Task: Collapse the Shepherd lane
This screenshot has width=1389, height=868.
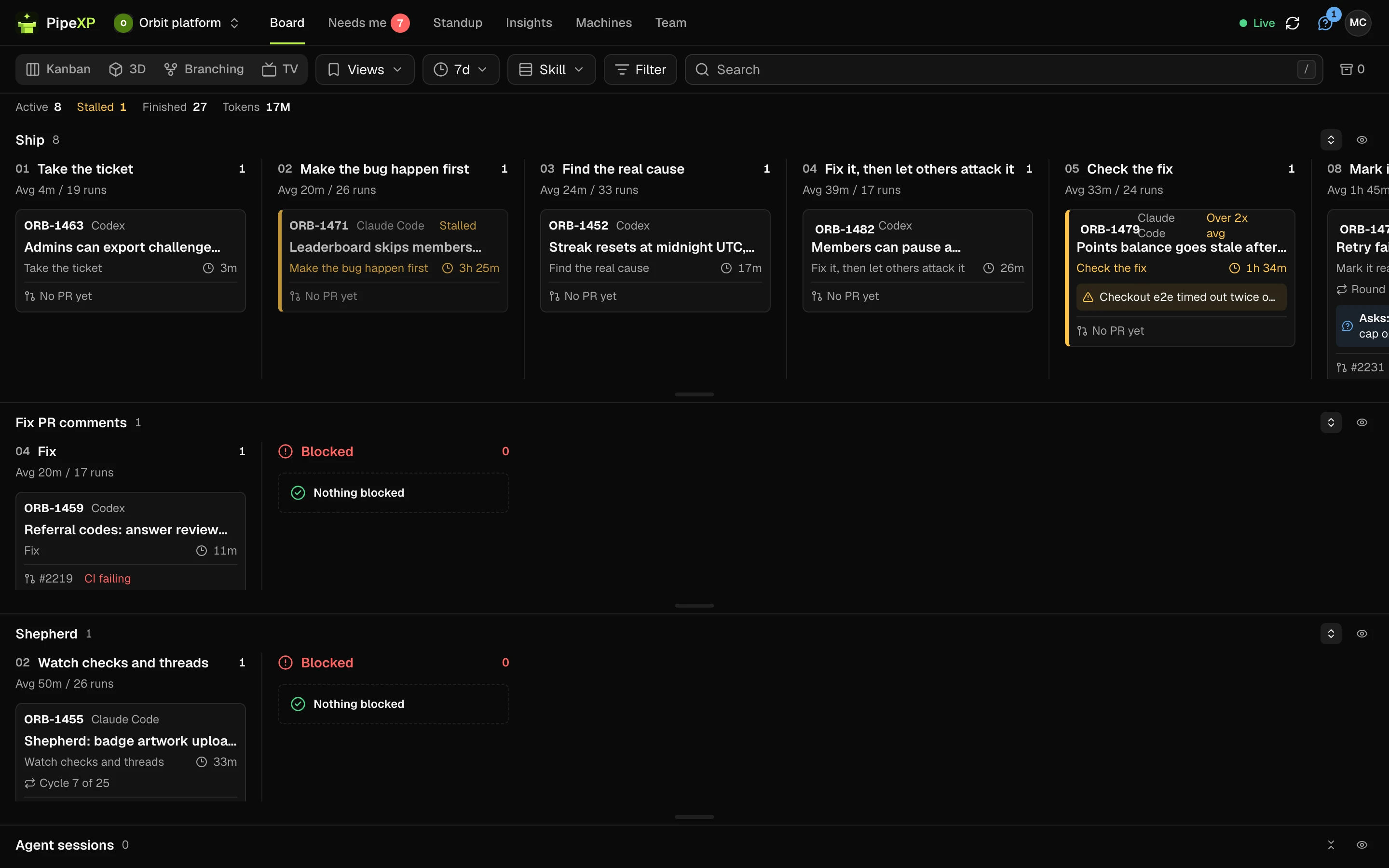Action: pyautogui.click(x=1331, y=634)
